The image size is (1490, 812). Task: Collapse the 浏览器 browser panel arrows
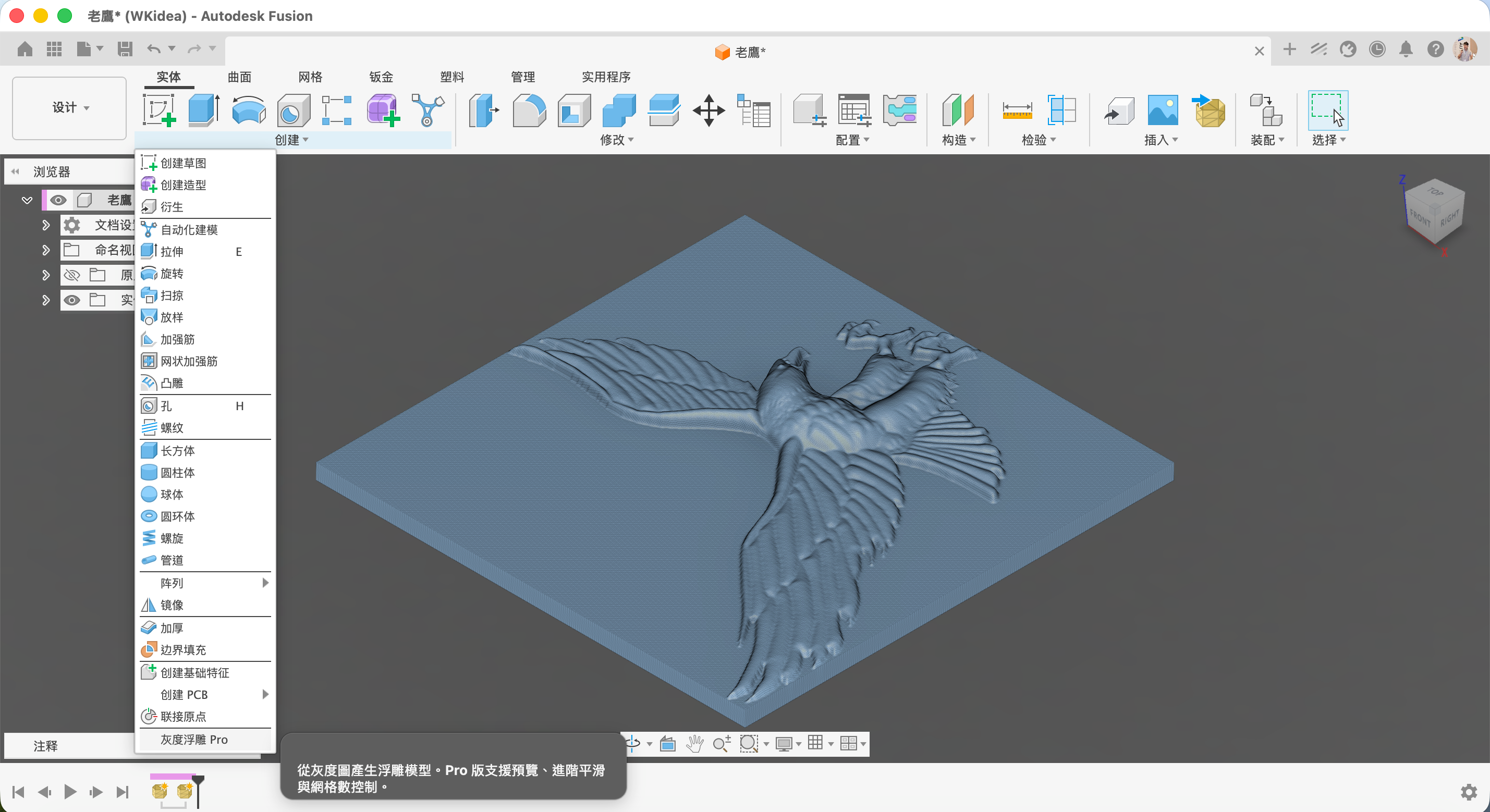tap(15, 171)
